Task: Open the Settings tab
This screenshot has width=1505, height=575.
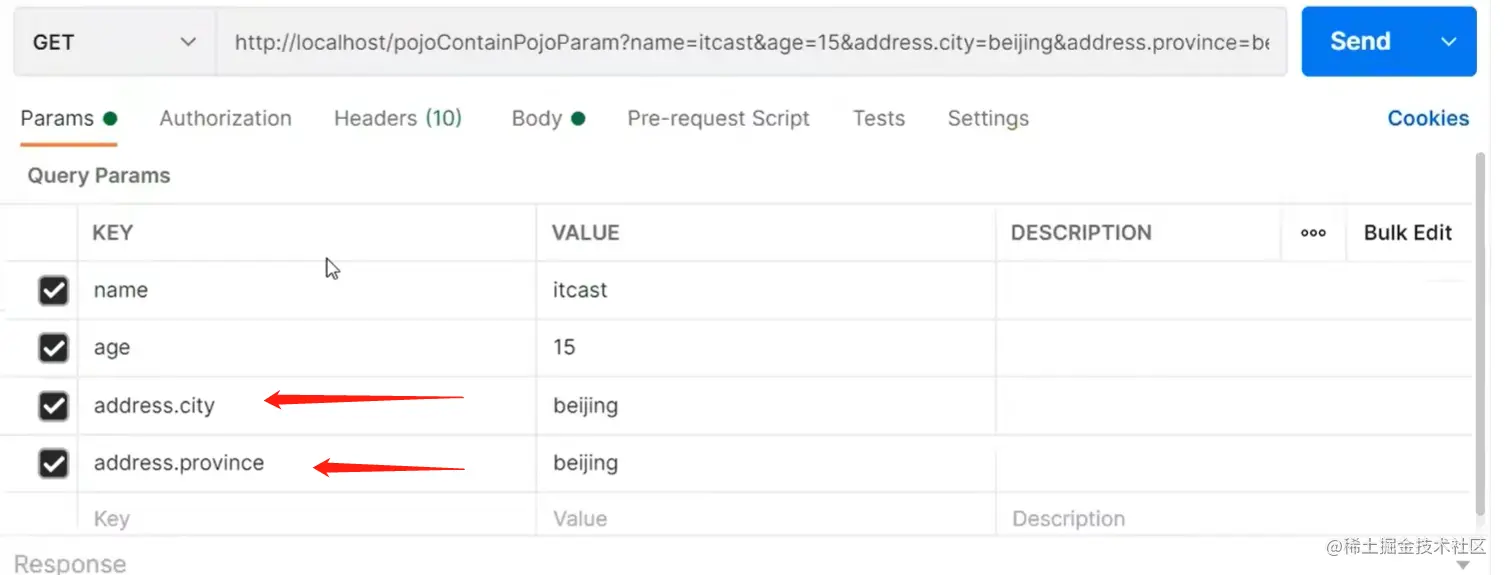Action: [987, 118]
